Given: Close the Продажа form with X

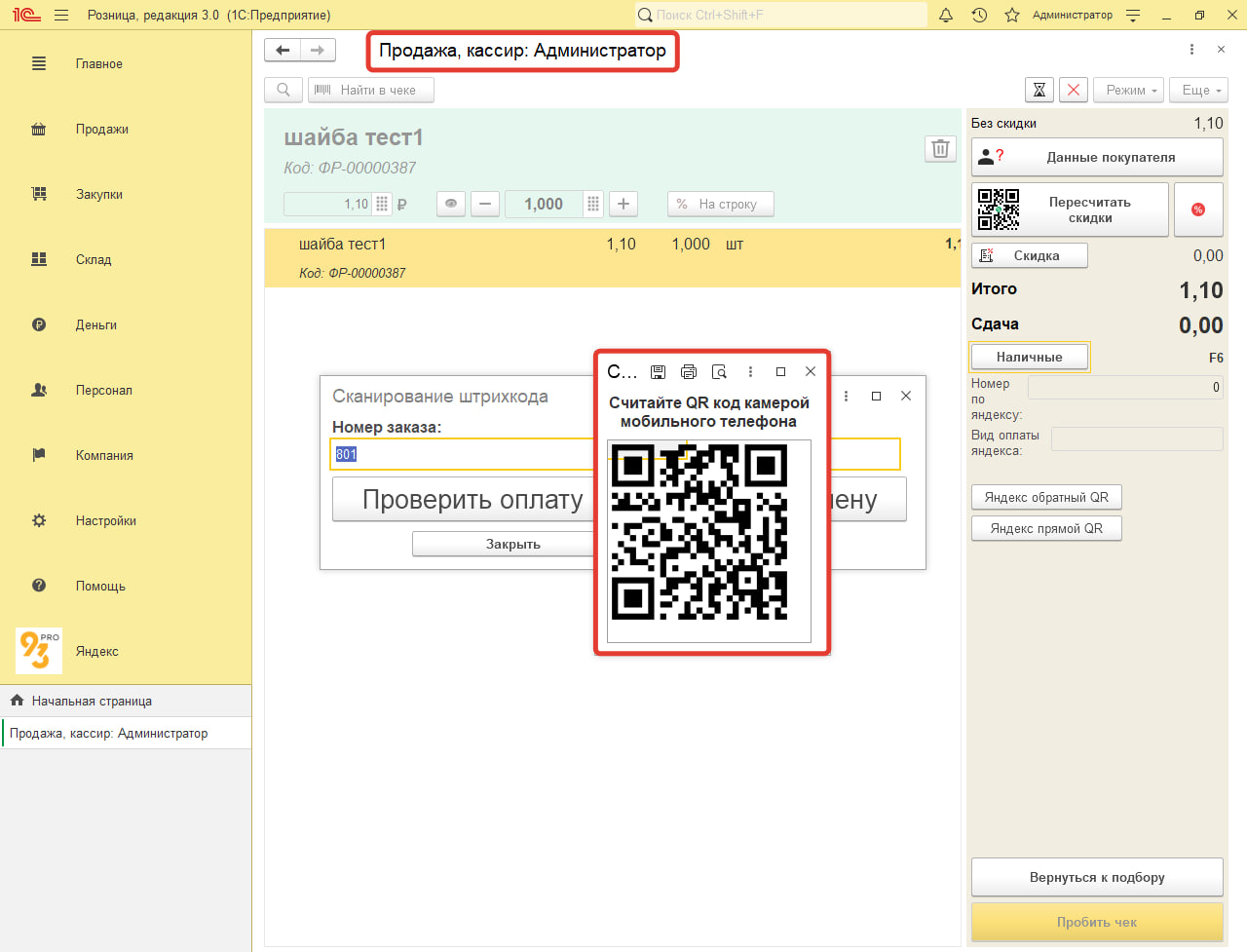Looking at the screenshot, I should pos(1221,49).
